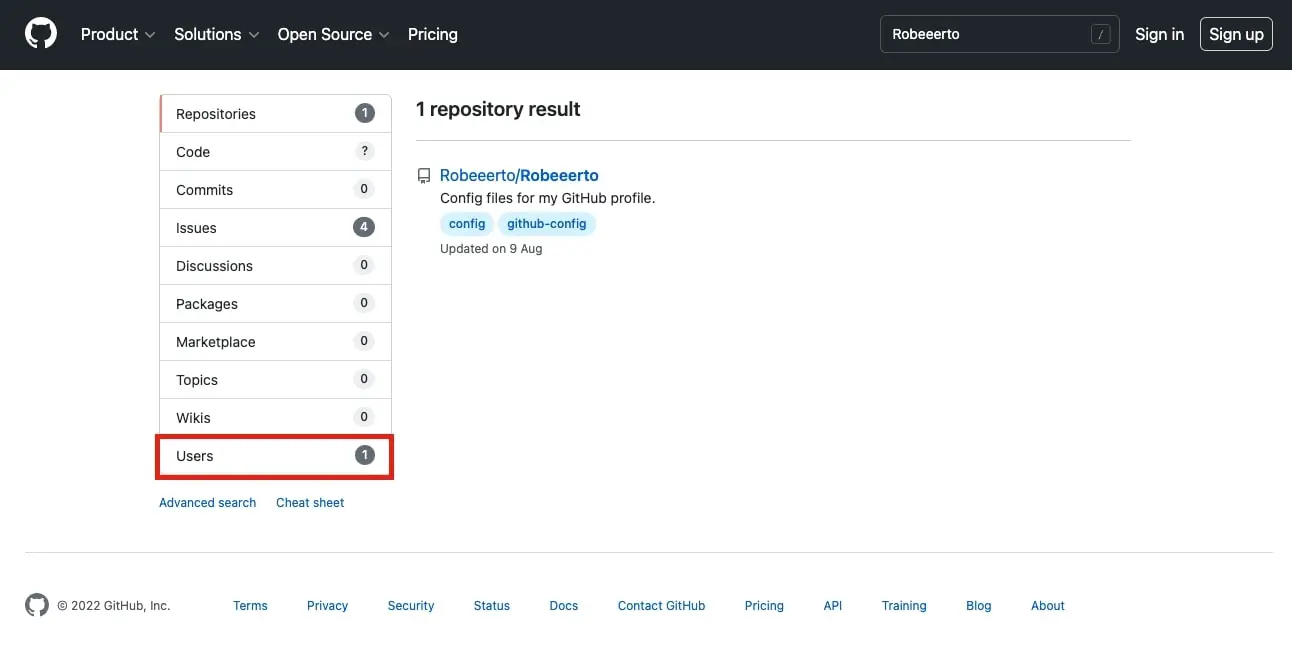Select the Code filter in the sidebar
Image resolution: width=1292 pixels, height=646 pixels.
click(x=275, y=152)
